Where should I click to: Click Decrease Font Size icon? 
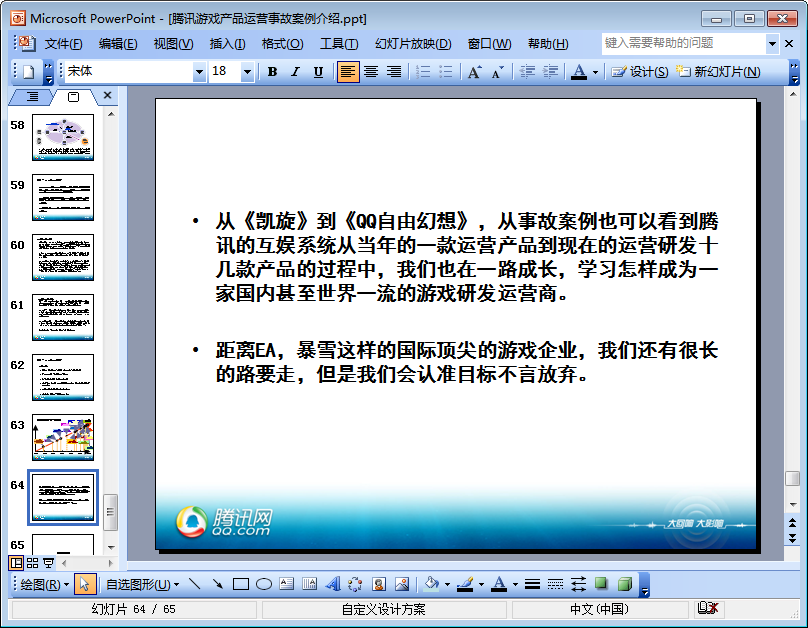(497, 72)
